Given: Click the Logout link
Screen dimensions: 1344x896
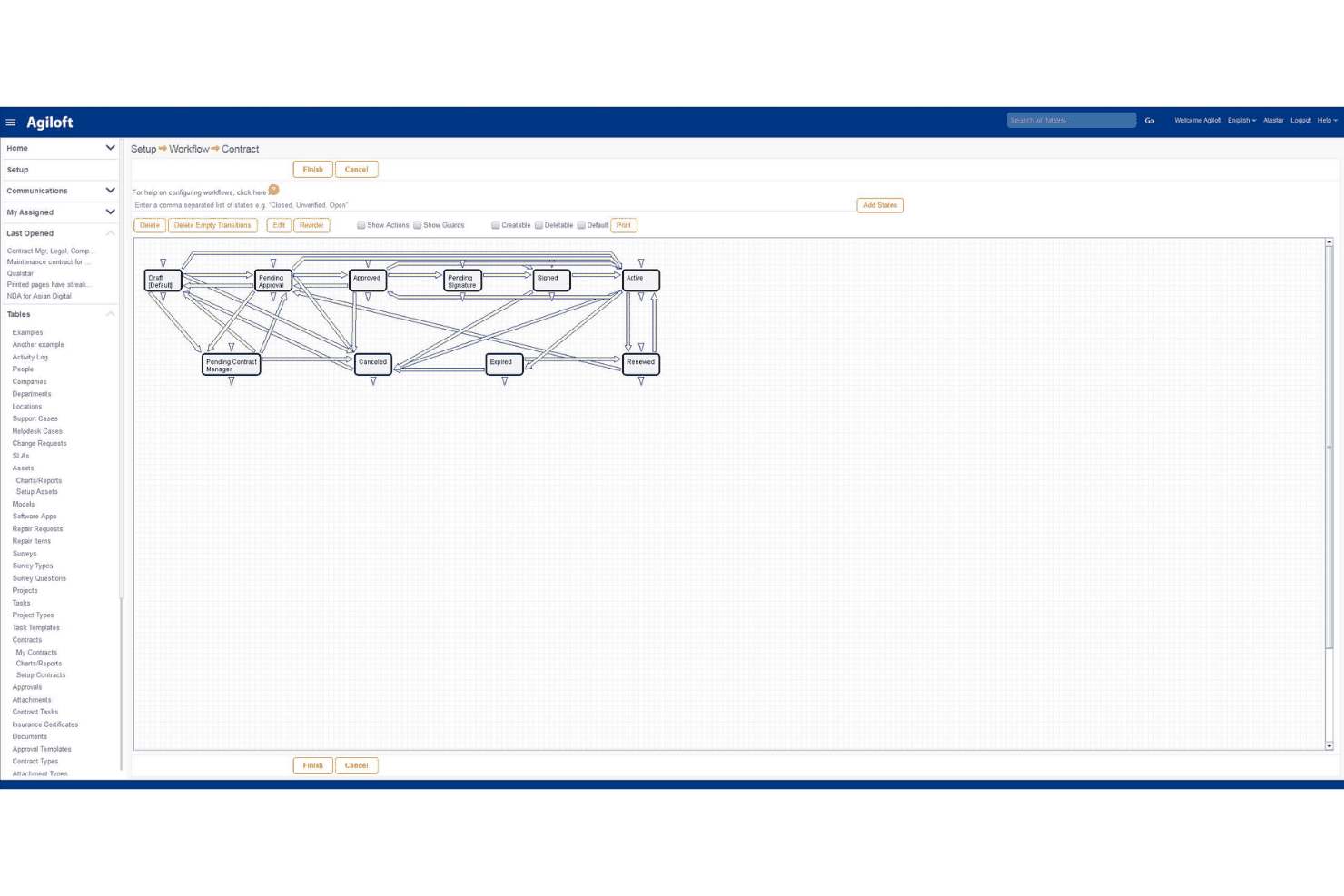Looking at the screenshot, I should pos(1300,121).
